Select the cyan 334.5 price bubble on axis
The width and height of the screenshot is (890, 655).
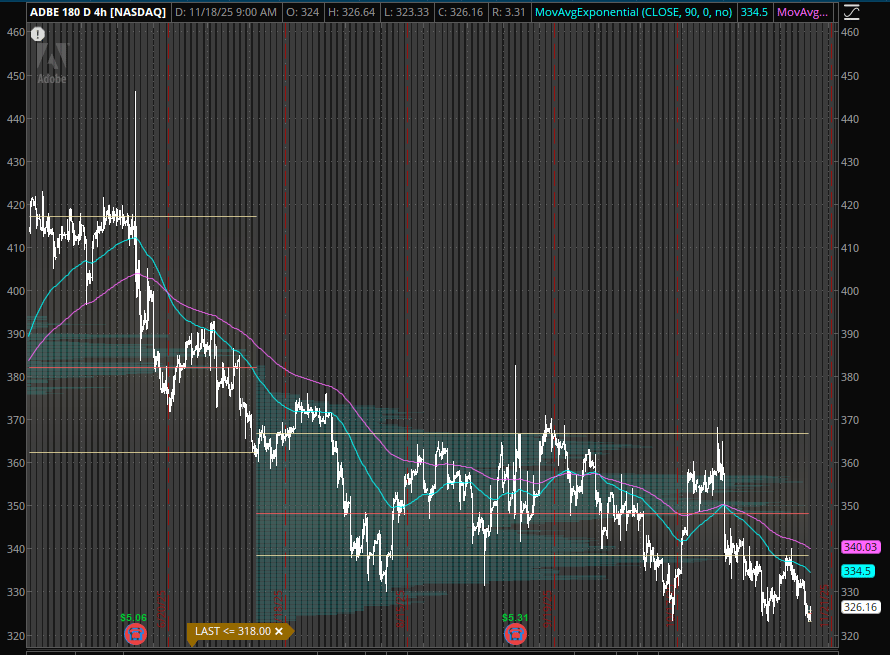pyautogui.click(x=858, y=571)
